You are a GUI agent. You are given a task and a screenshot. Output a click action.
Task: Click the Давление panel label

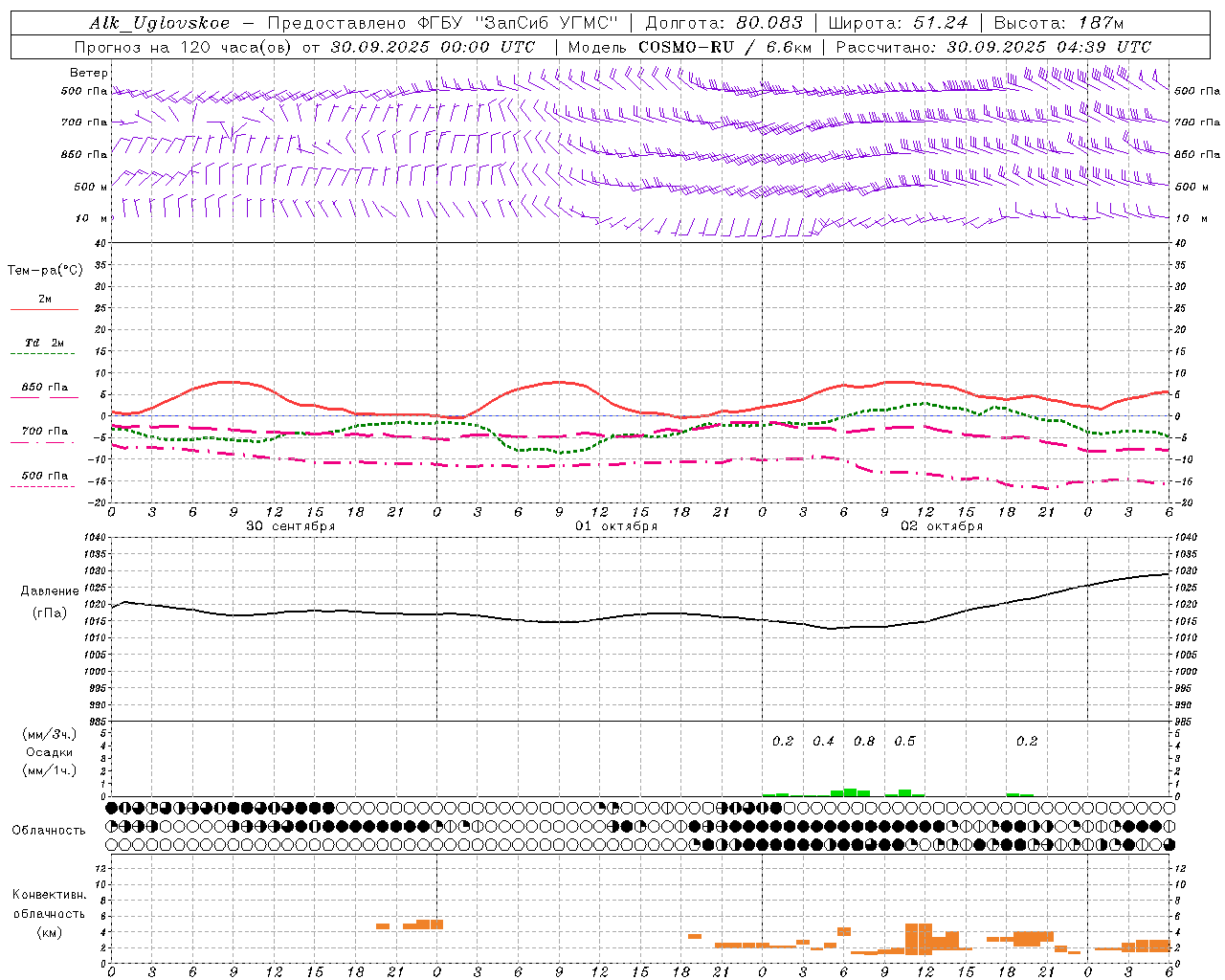click(x=50, y=591)
